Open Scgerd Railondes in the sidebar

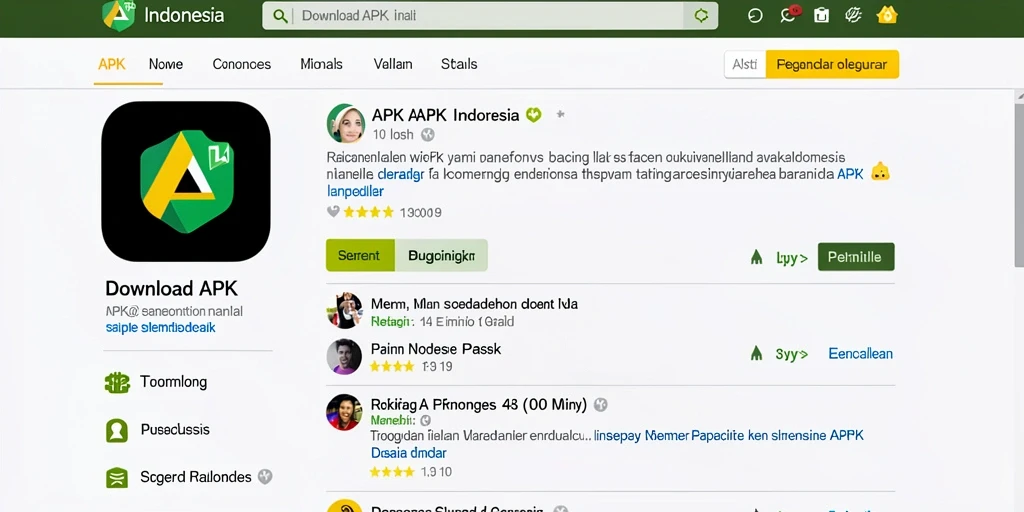178,477
